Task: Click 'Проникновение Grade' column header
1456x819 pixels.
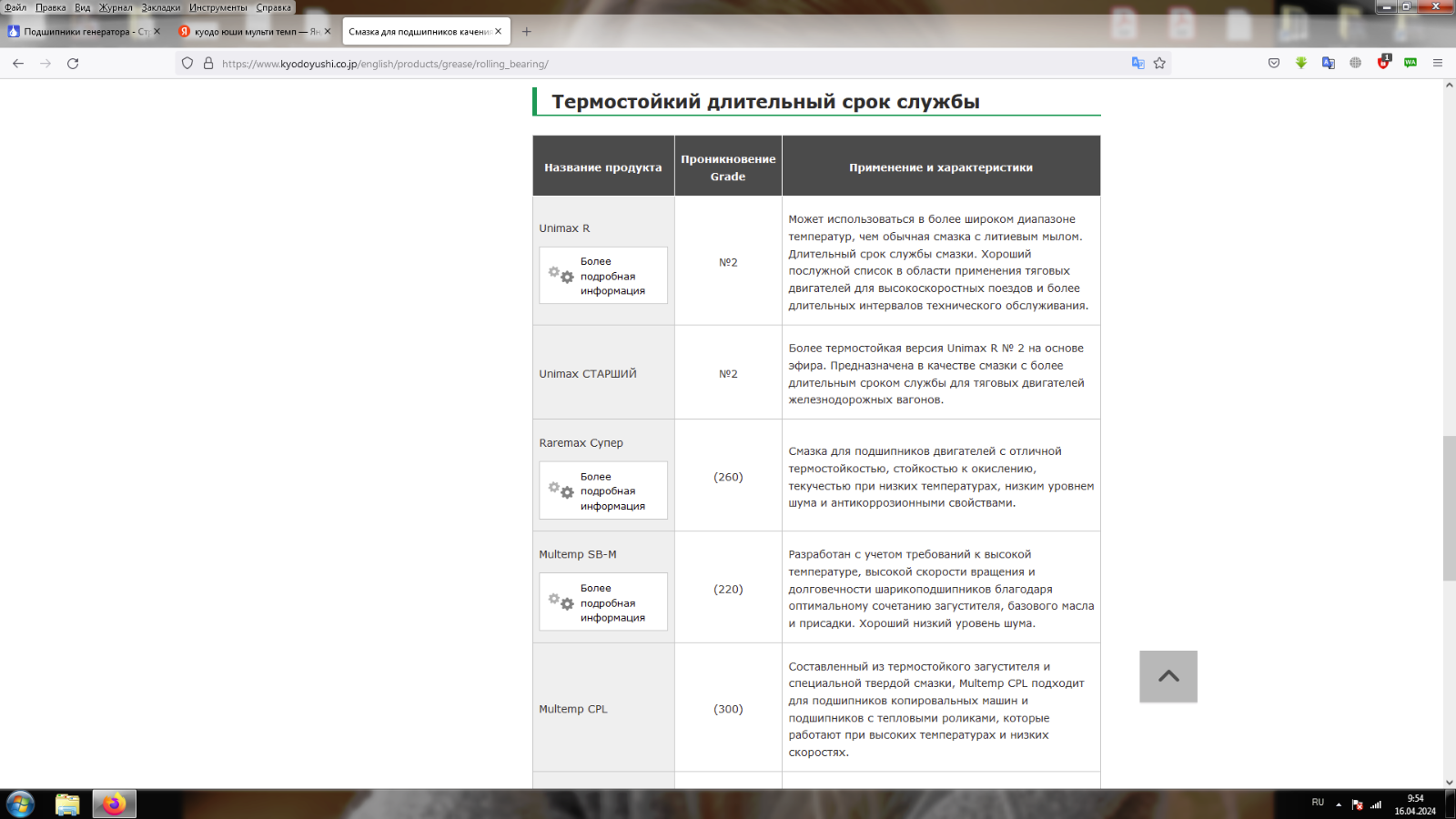Action: click(728, 167)
